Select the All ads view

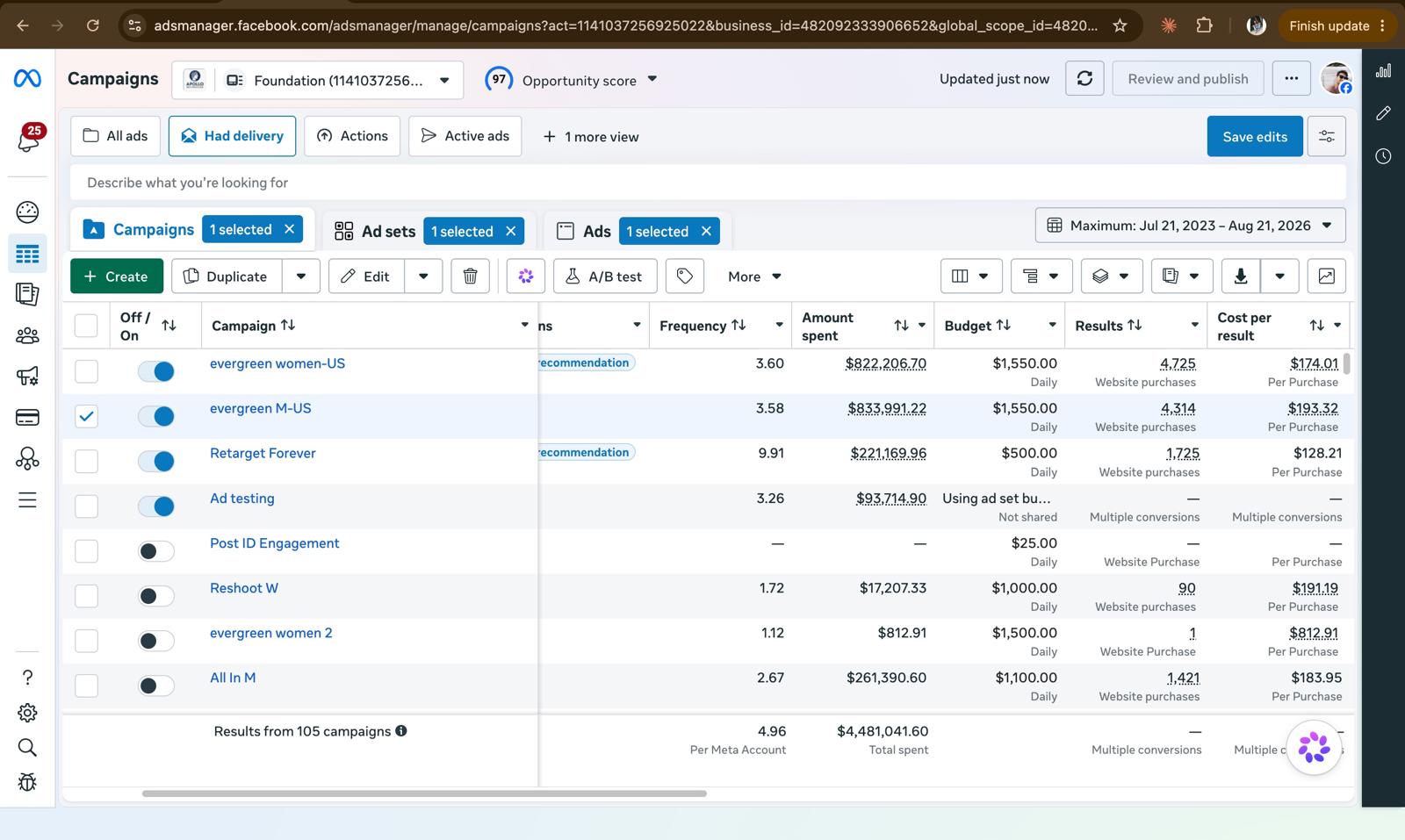[115, 136]
